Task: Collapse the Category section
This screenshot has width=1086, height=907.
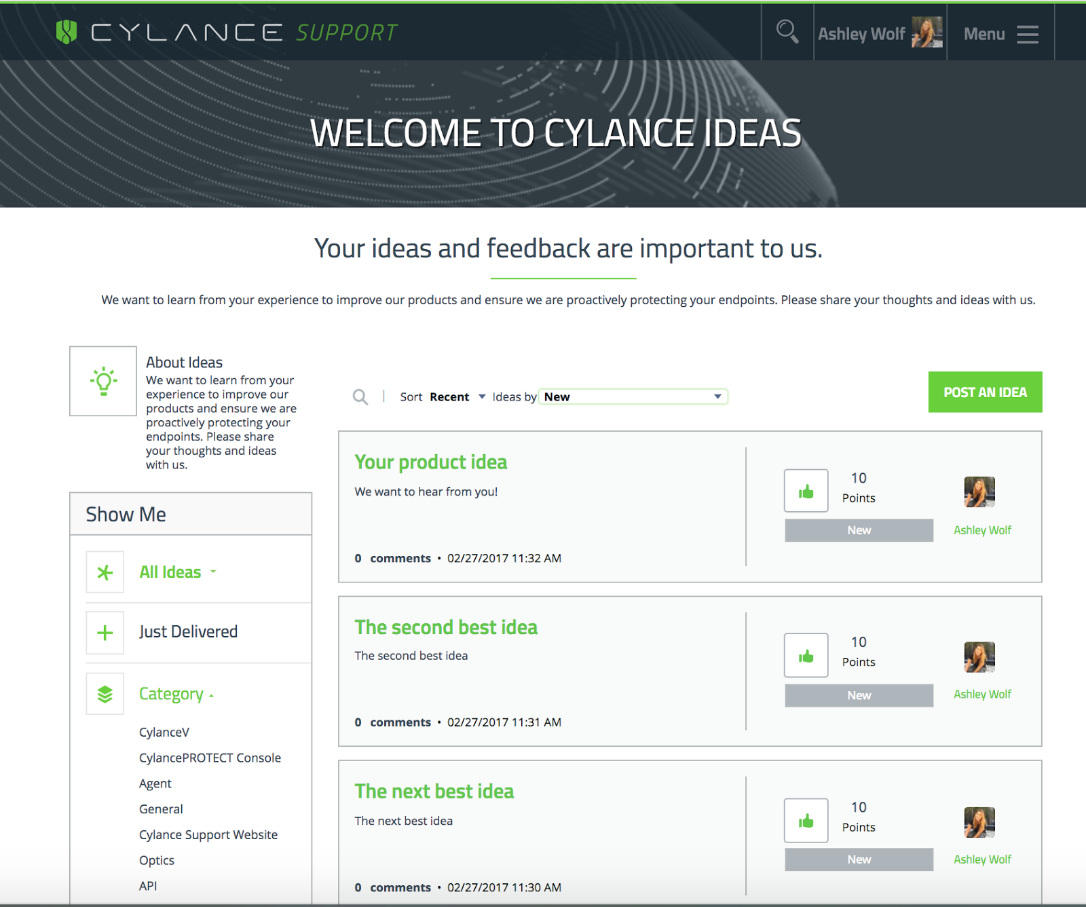Action: tap(176, 694)
